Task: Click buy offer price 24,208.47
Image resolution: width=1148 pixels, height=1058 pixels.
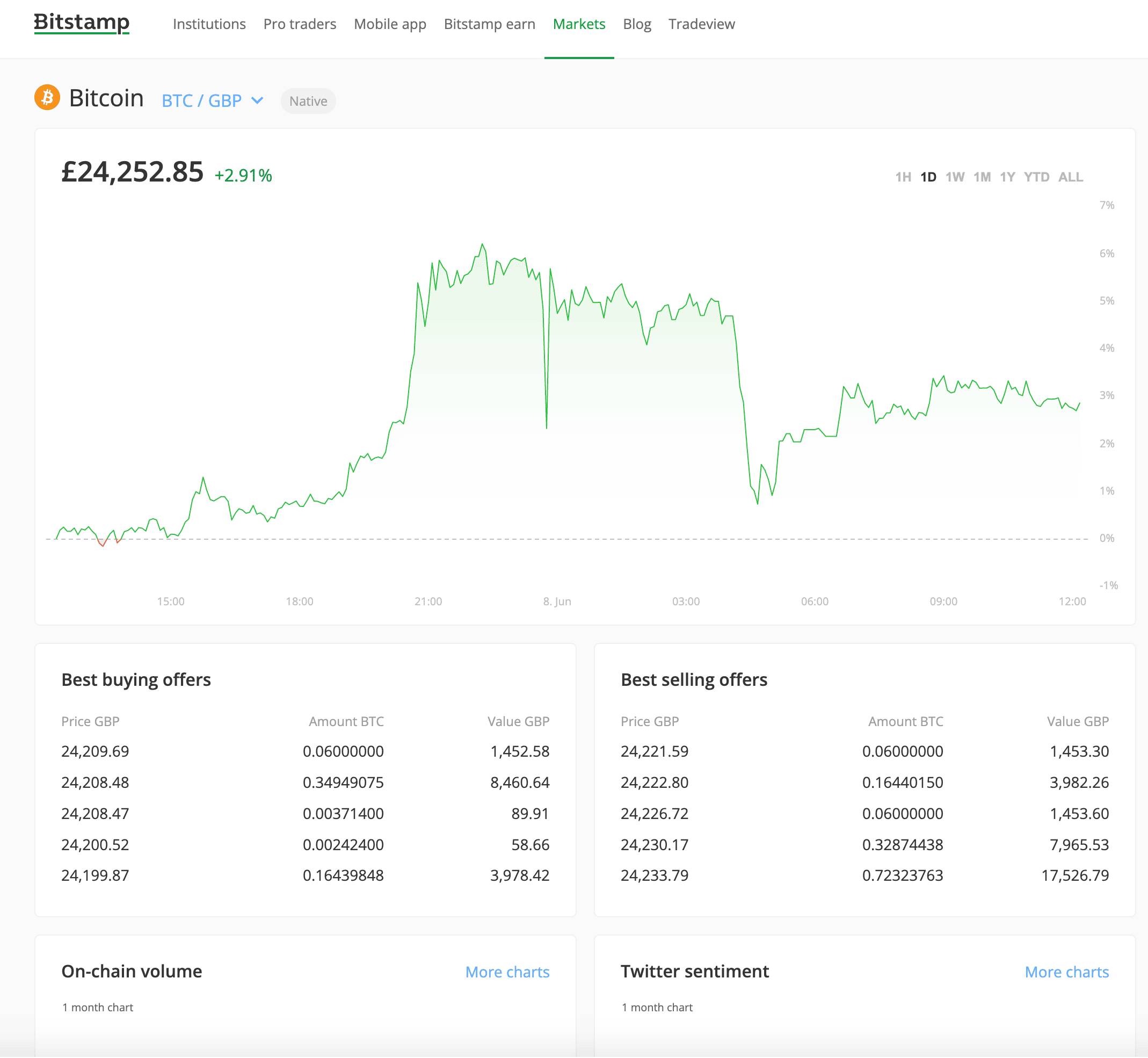Action: click(x=95, y=814)
